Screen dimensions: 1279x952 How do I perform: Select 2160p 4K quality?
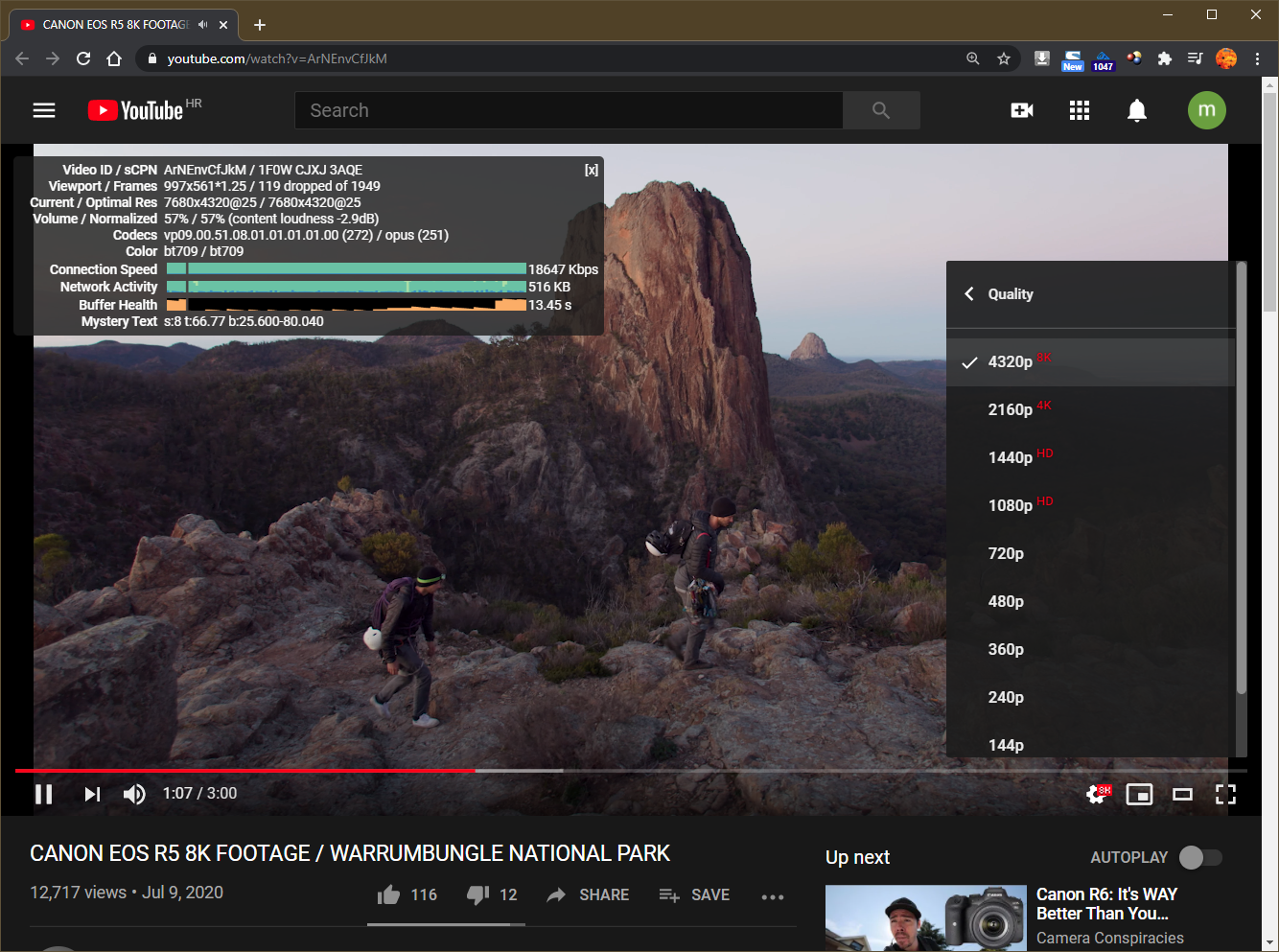coord(1090,409)
